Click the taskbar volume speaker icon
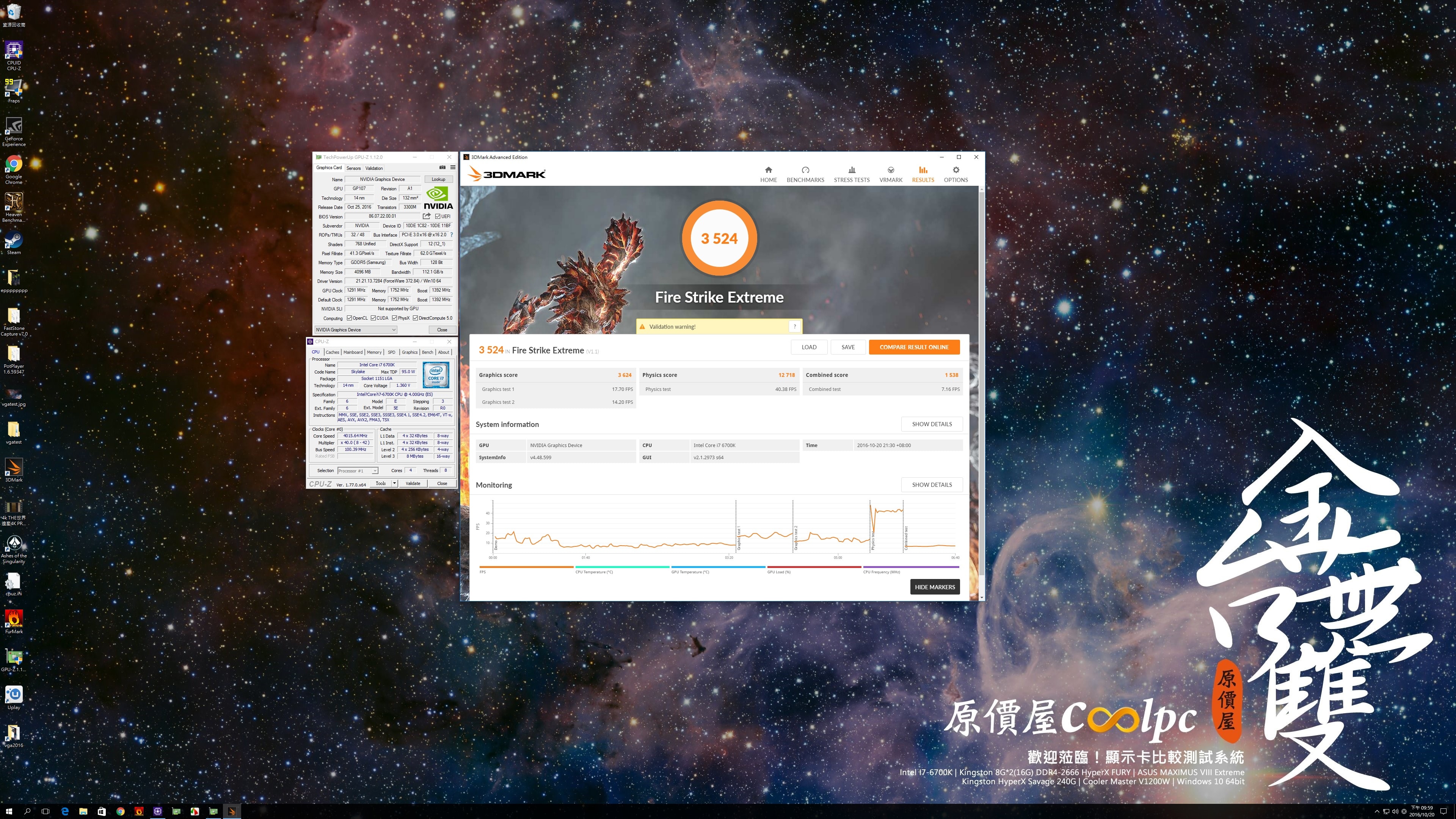The height and width of the screenshot is (819, 1456). click(1395, 812)
